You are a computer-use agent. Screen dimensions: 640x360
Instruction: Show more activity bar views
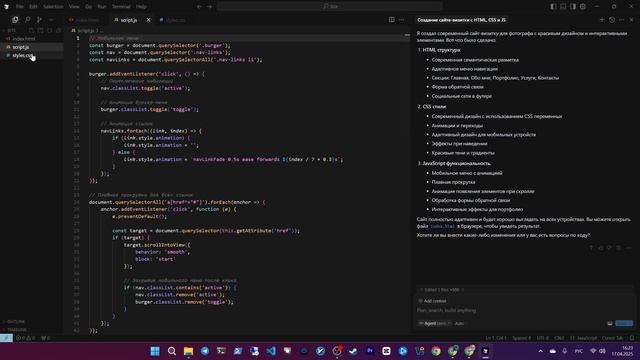[x=51, y=20]
